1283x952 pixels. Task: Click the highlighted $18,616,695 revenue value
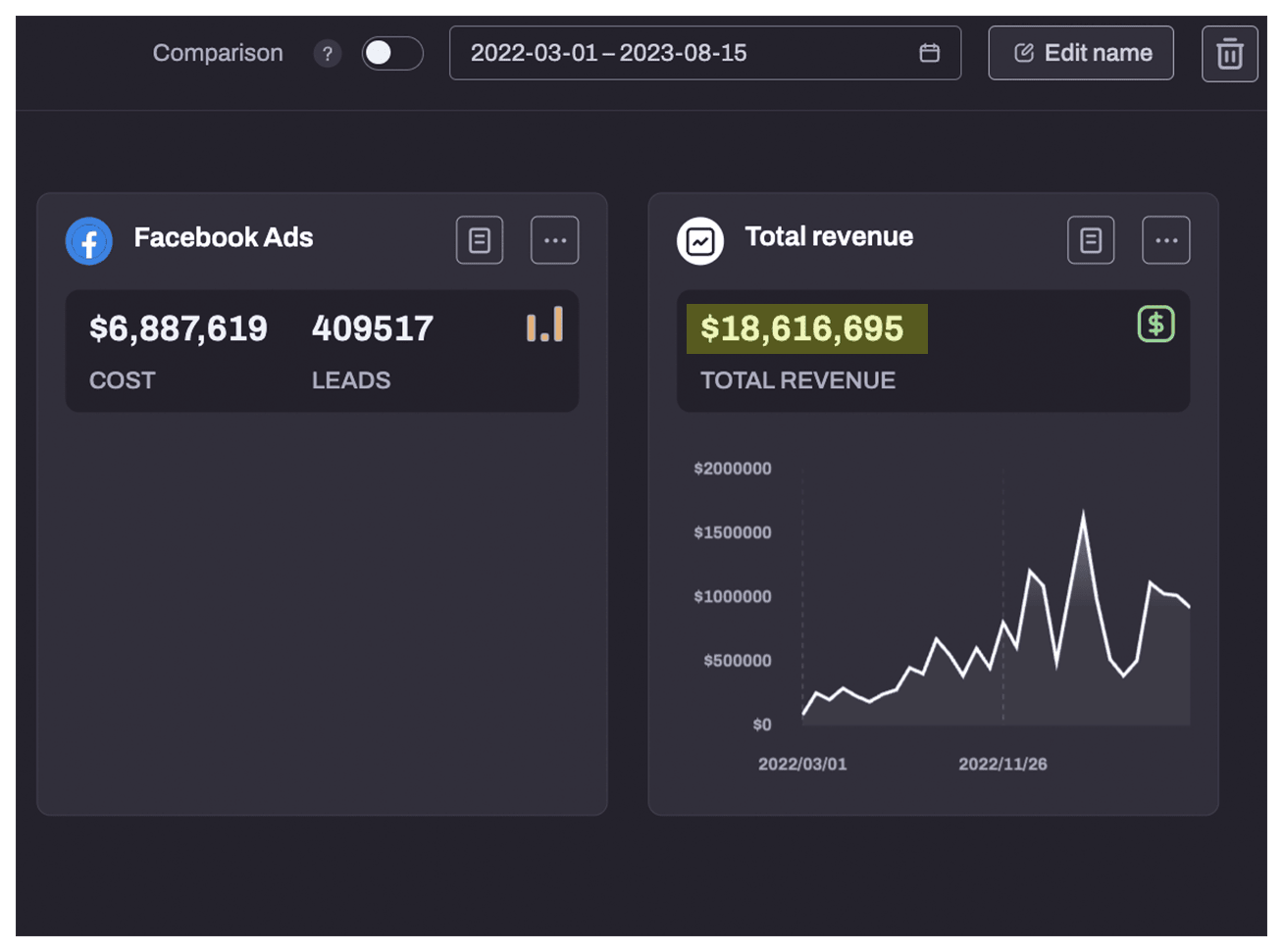802,328
